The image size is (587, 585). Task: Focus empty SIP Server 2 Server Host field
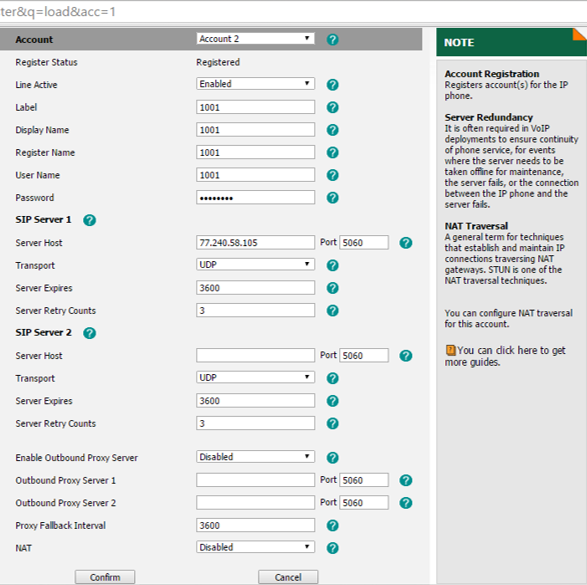click(x=255, y=355)
